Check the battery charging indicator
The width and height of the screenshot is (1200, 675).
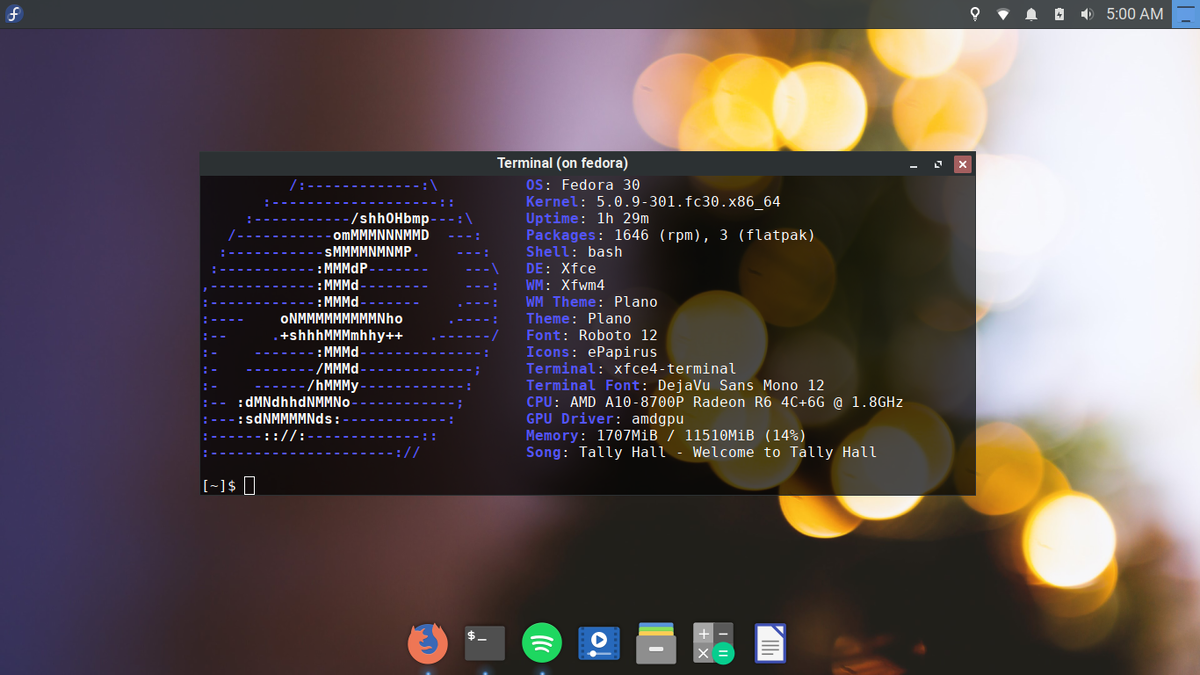1059,14
